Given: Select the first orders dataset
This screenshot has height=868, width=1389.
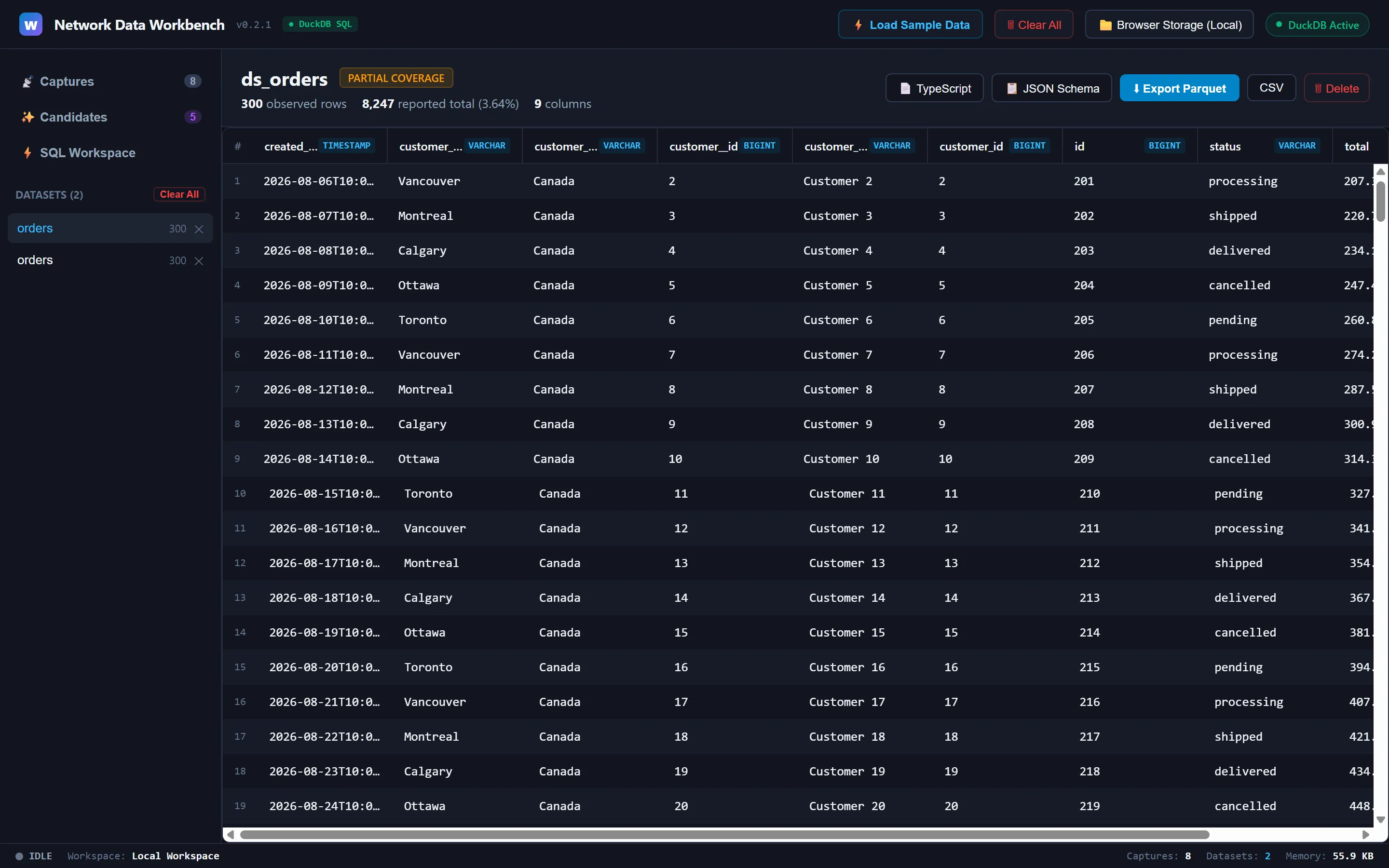Looking at the screenshot, I should pyautogui.click(x=110, y=229).
